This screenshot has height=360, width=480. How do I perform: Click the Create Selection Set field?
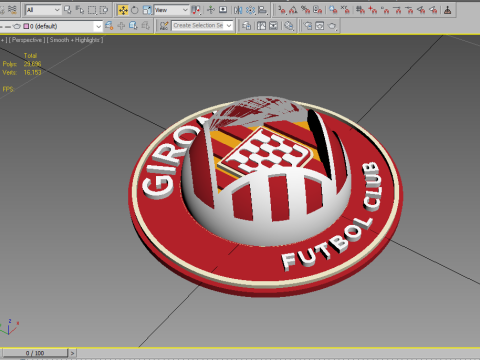pyautogui.click(x=198, y=26)
